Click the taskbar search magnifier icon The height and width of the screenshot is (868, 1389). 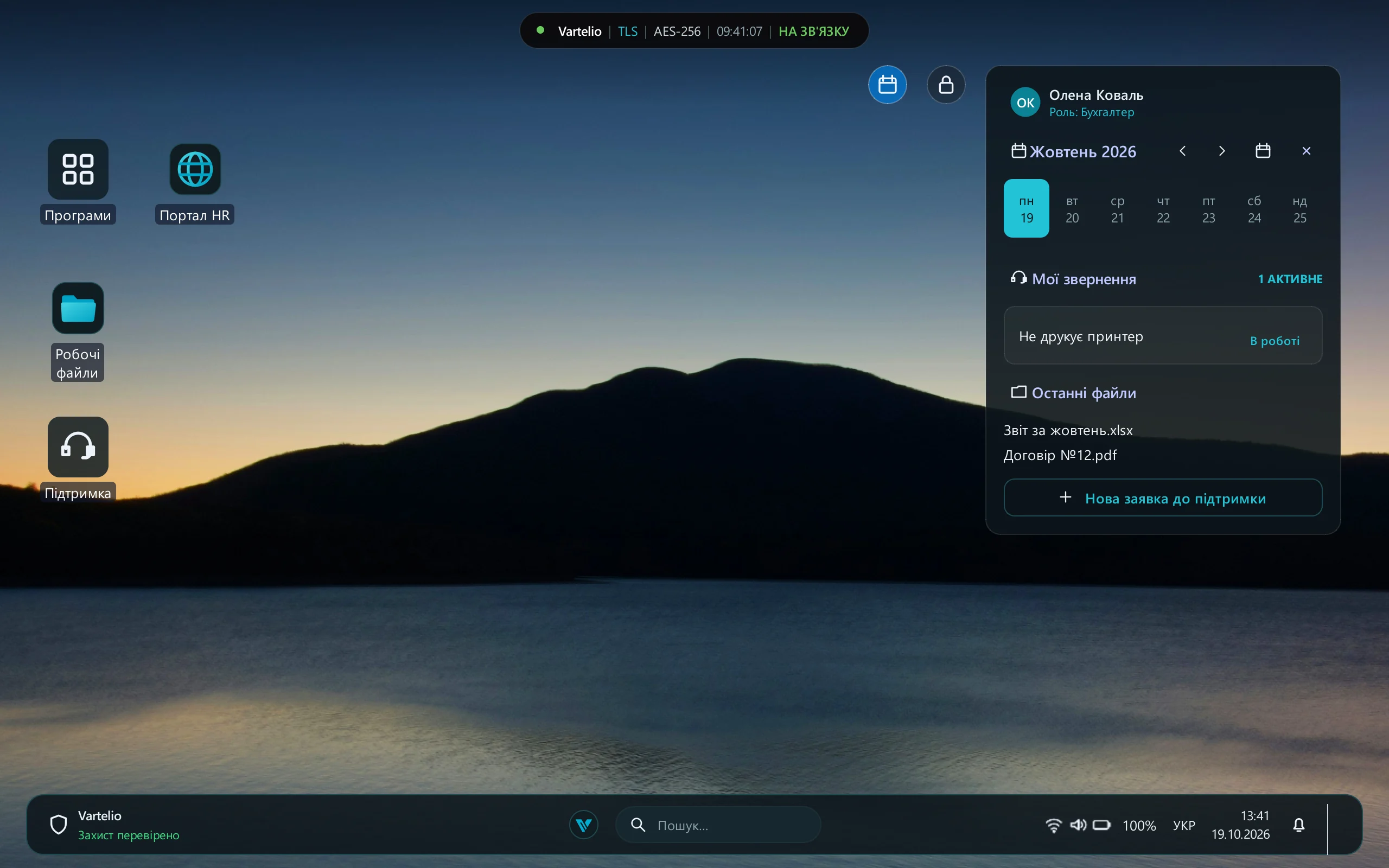click(x=638, y=825)
